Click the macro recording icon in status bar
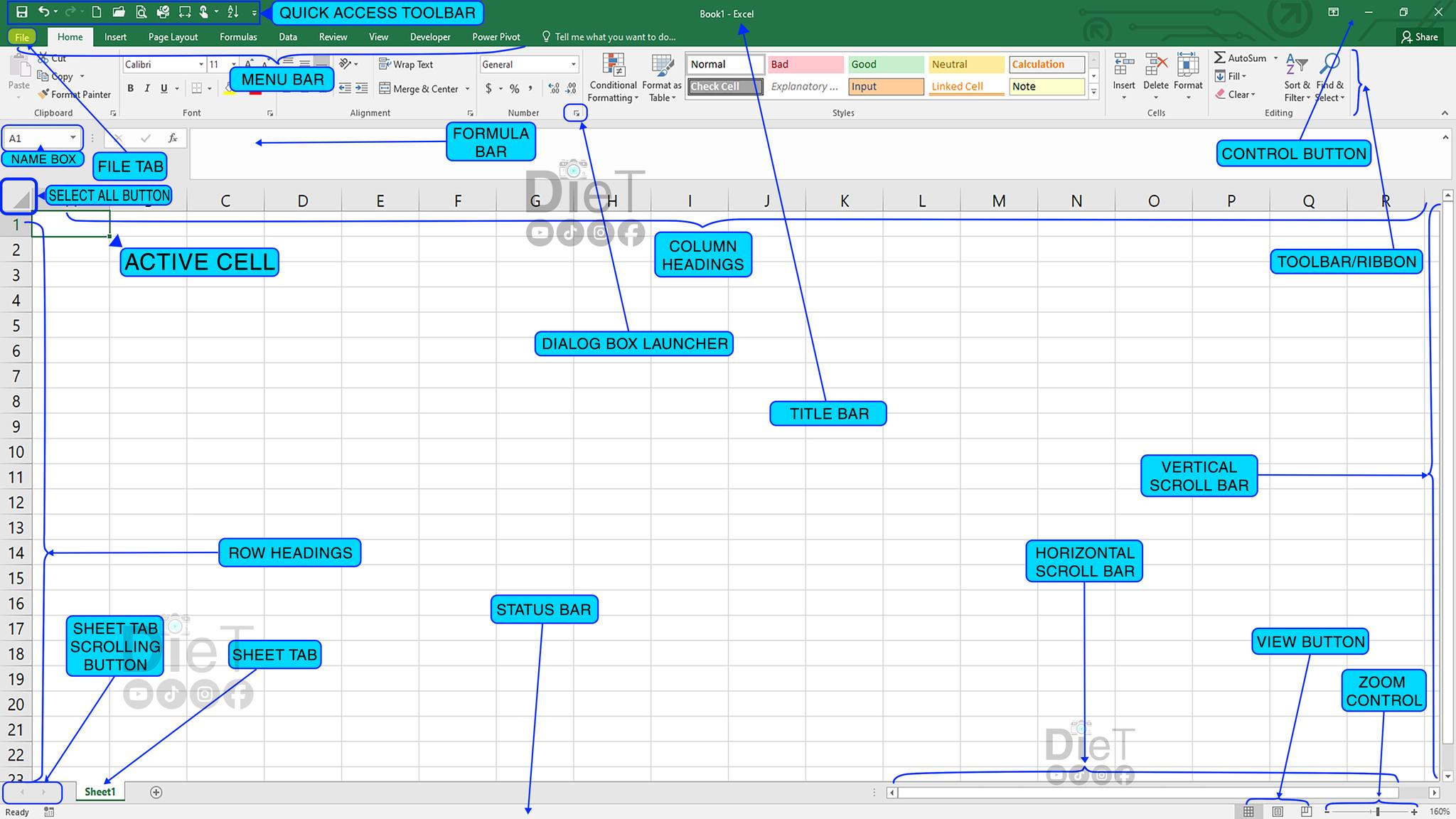The image size is (1456, 819). [x=49, y=812]
